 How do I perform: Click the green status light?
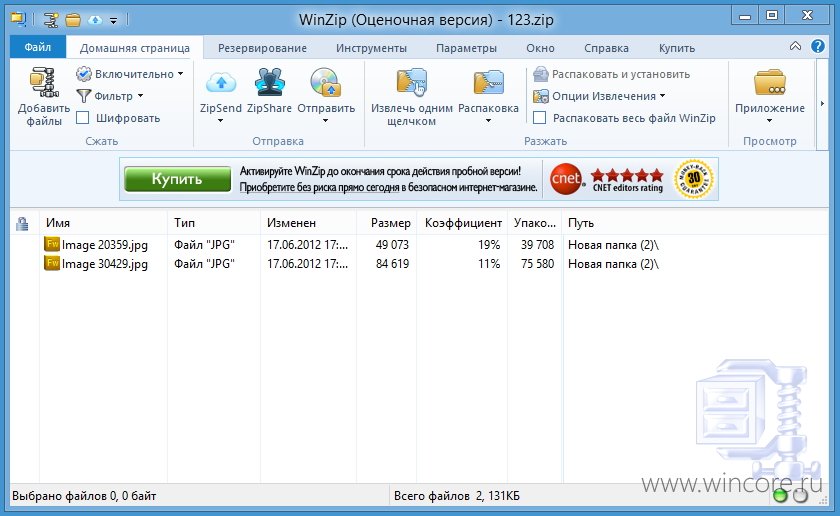[x=781, y=496]
